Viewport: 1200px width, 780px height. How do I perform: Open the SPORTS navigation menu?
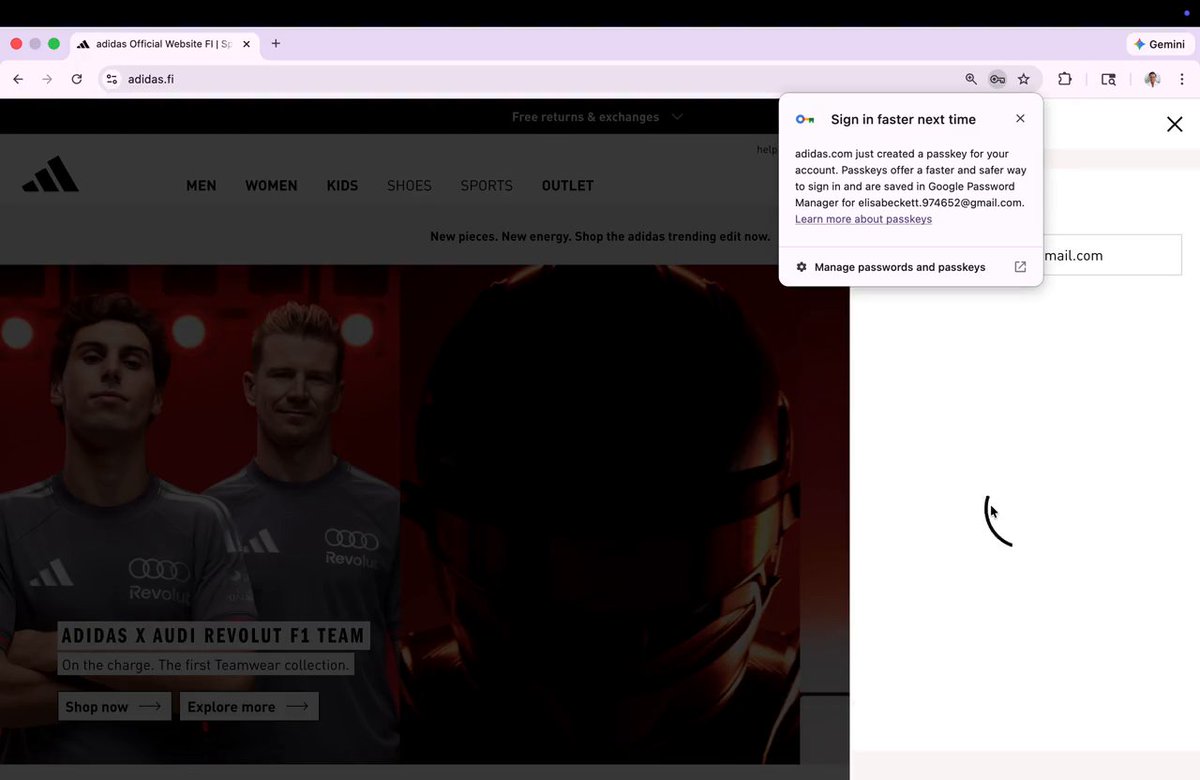pyautogui.click(x=486, y=185)
